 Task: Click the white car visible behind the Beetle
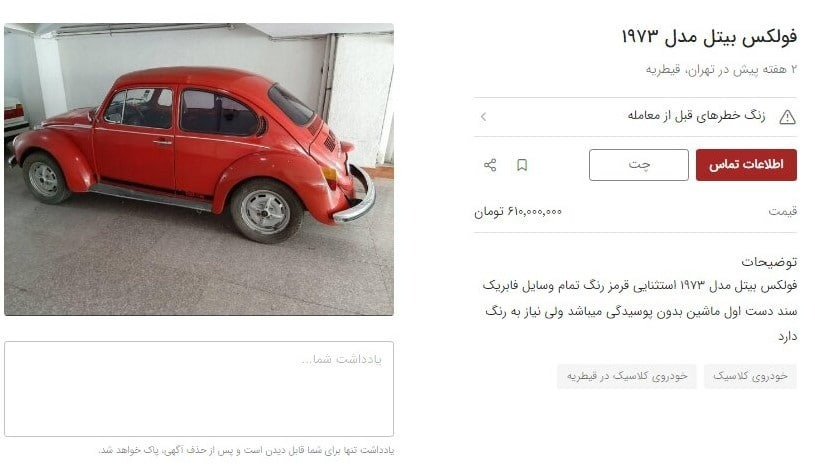[16, 117]
